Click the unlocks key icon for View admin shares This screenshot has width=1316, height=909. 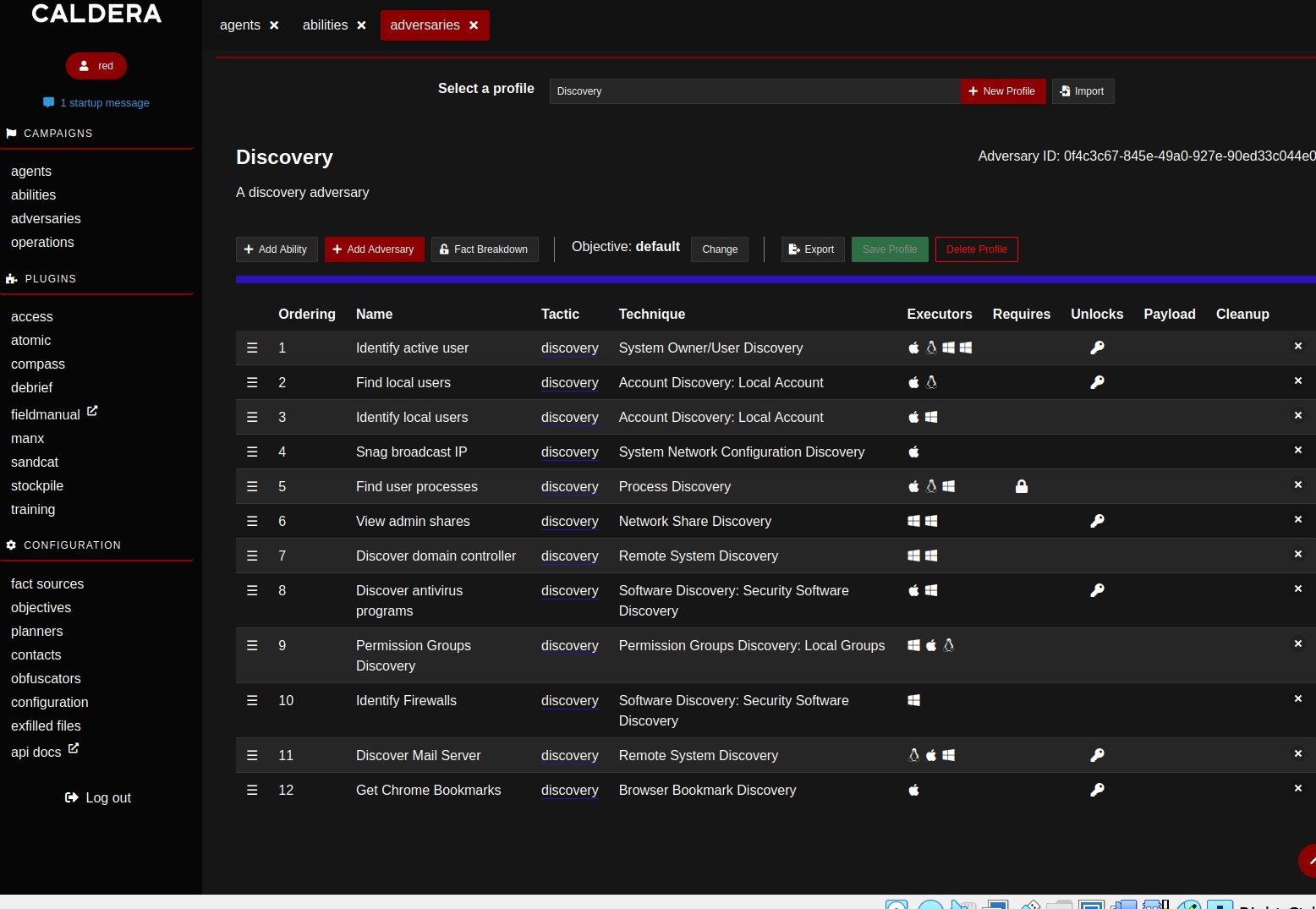[x=1097, y=521]
